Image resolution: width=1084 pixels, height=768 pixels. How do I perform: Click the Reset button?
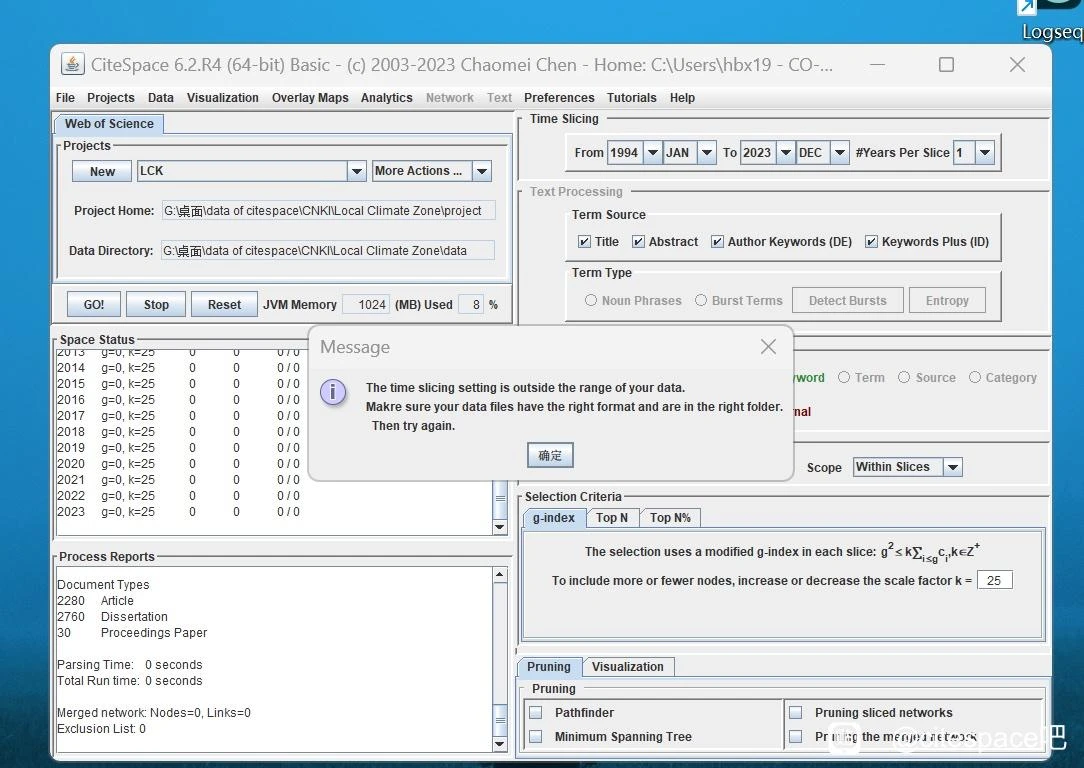point(224,304)
